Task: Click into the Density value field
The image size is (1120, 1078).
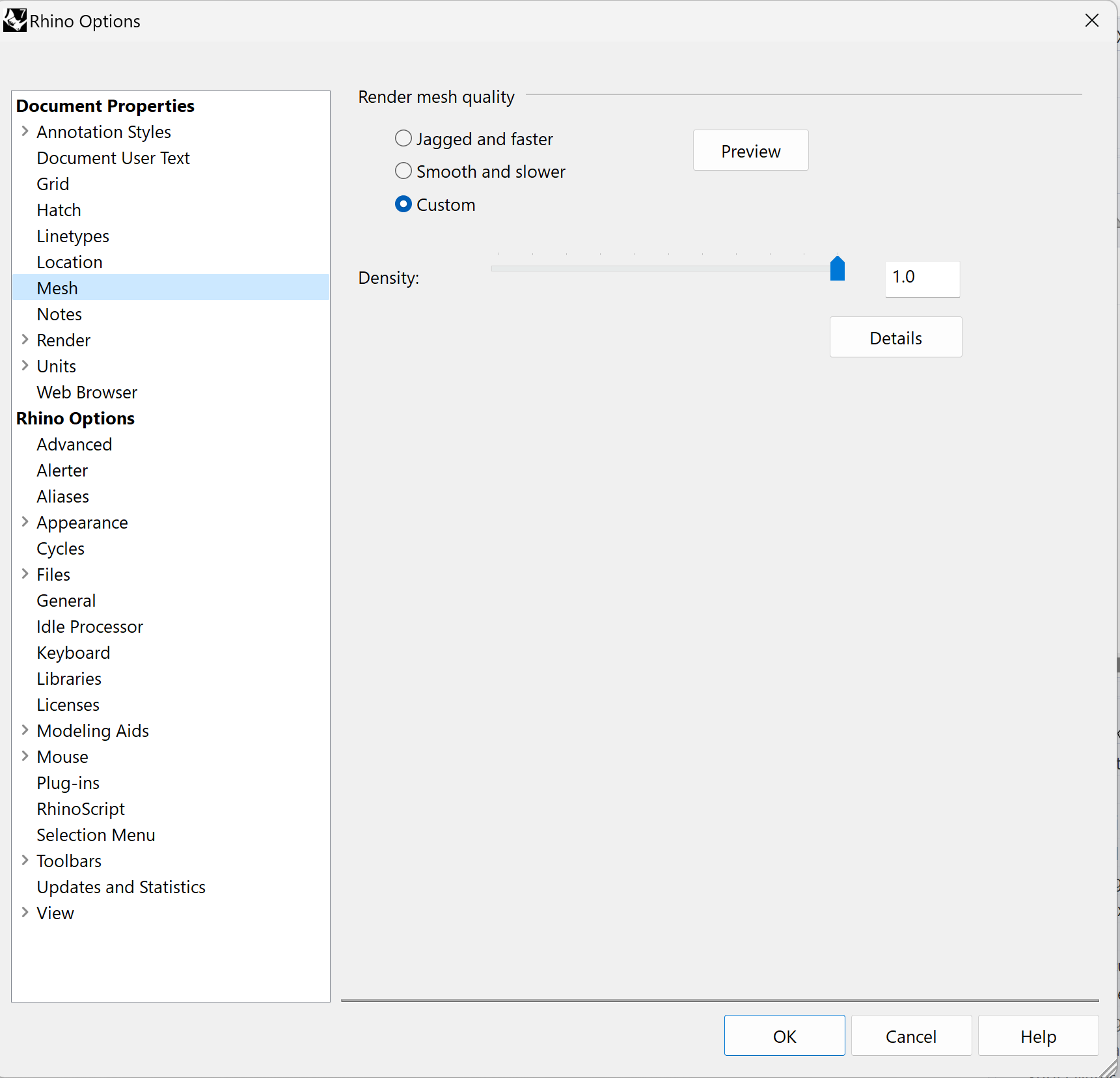Action: click(x=922, y=279)
